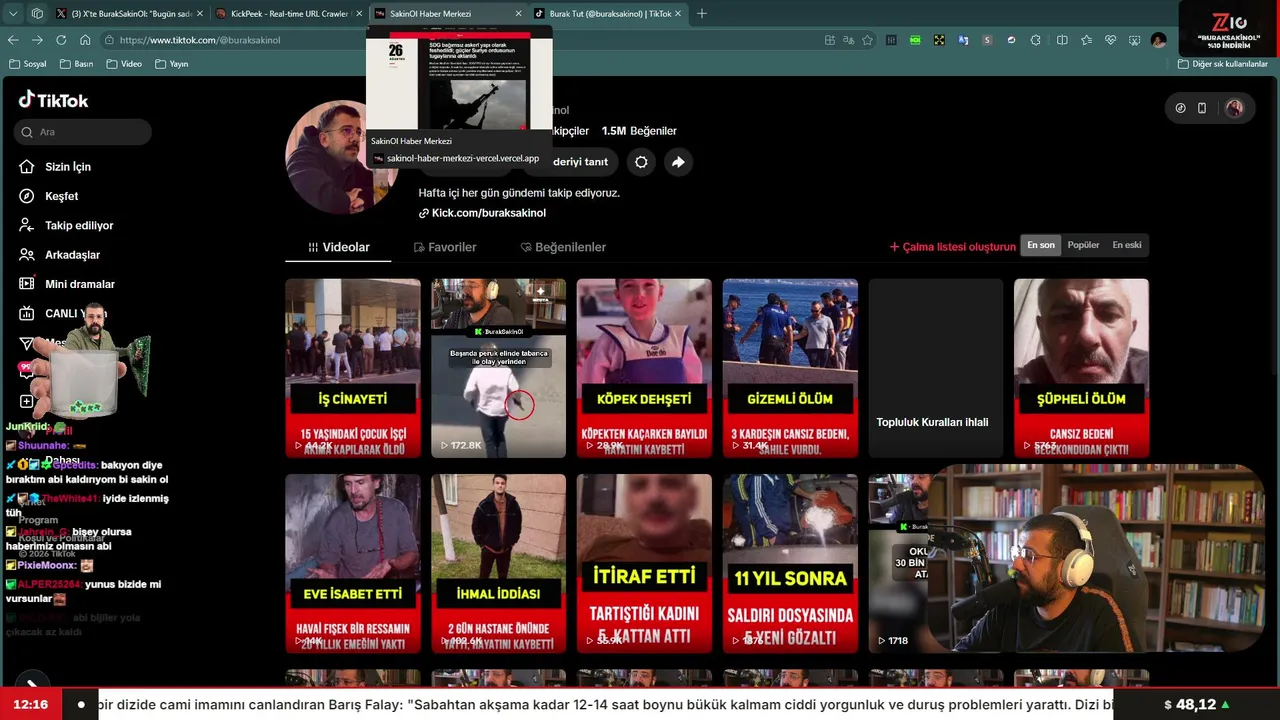Switch to the KickPeek browser tab
The height and width of the screenshot is (720, 1280).
click(287, 14)
